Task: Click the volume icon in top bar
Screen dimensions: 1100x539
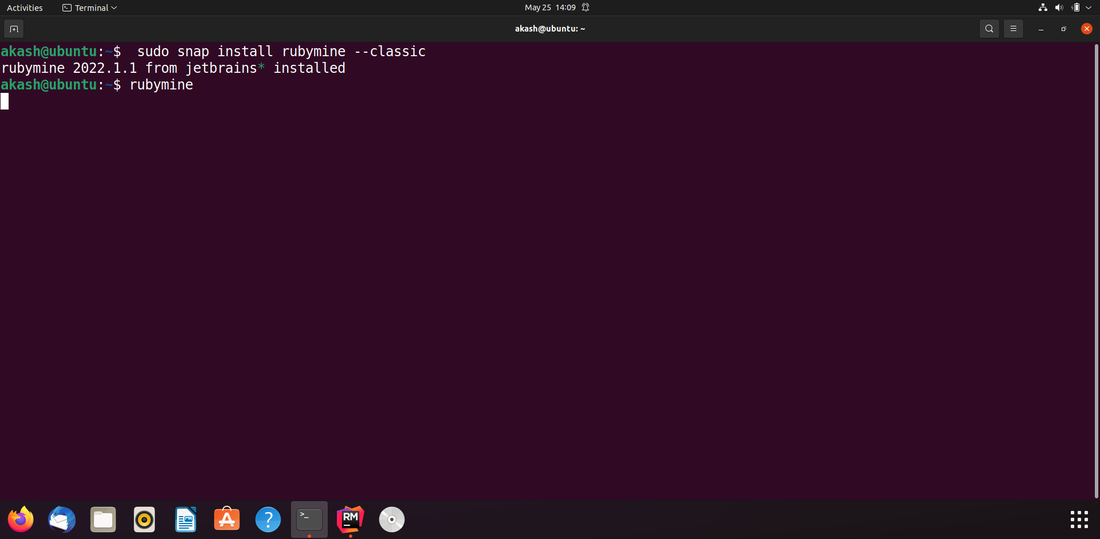Action: [x=1059, y=8]
